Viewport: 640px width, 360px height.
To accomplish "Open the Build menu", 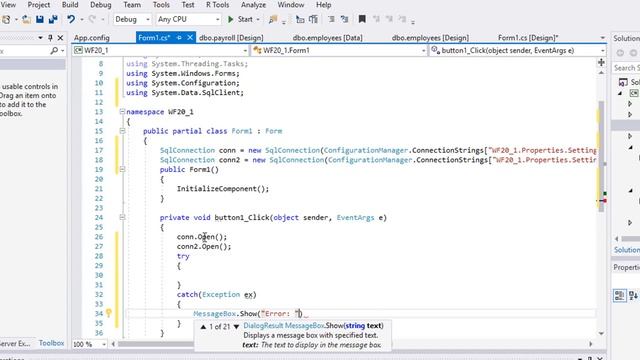I will [70, 5].
